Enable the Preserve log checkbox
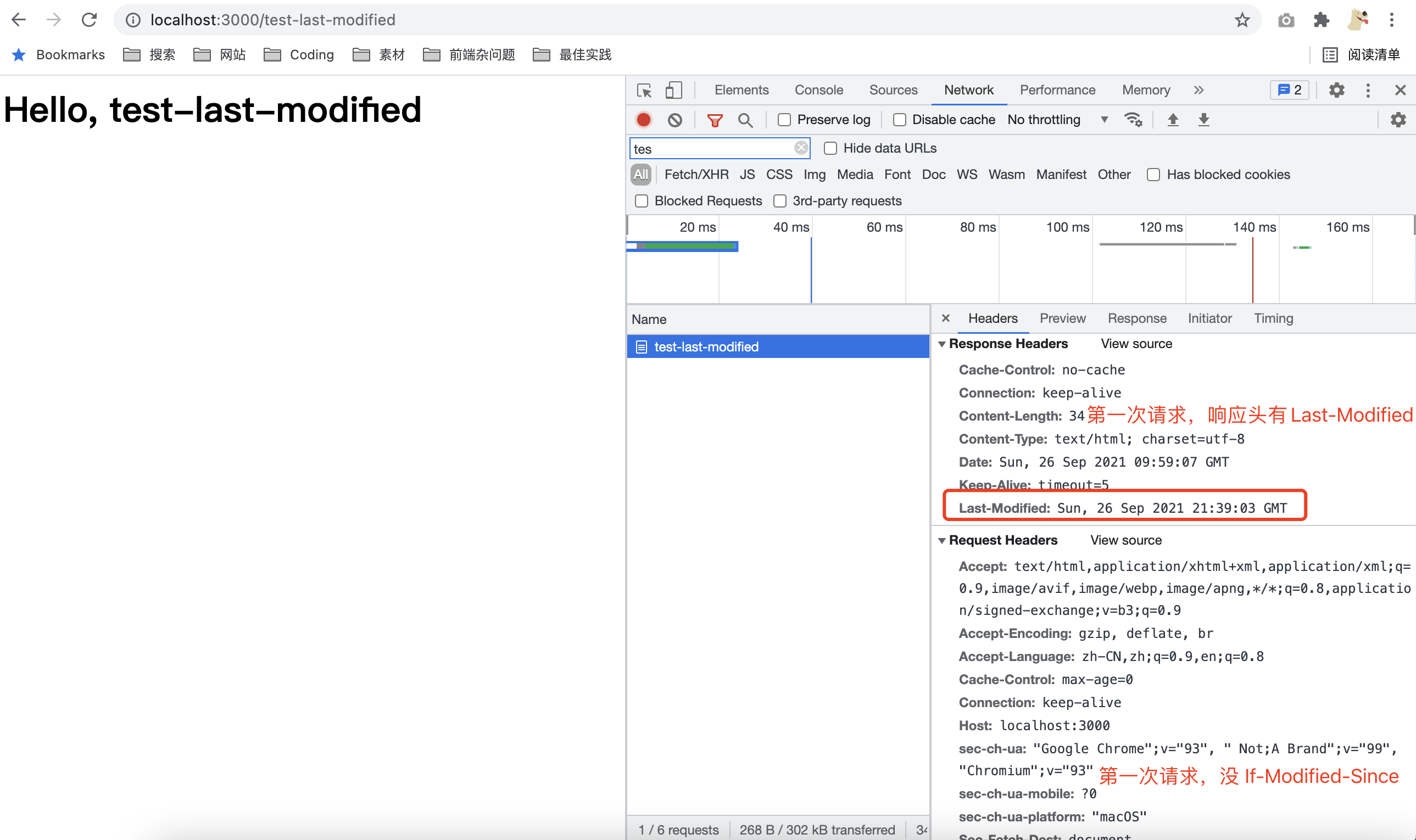Viewport: 1416px width, 840px height. click(784, 120)
